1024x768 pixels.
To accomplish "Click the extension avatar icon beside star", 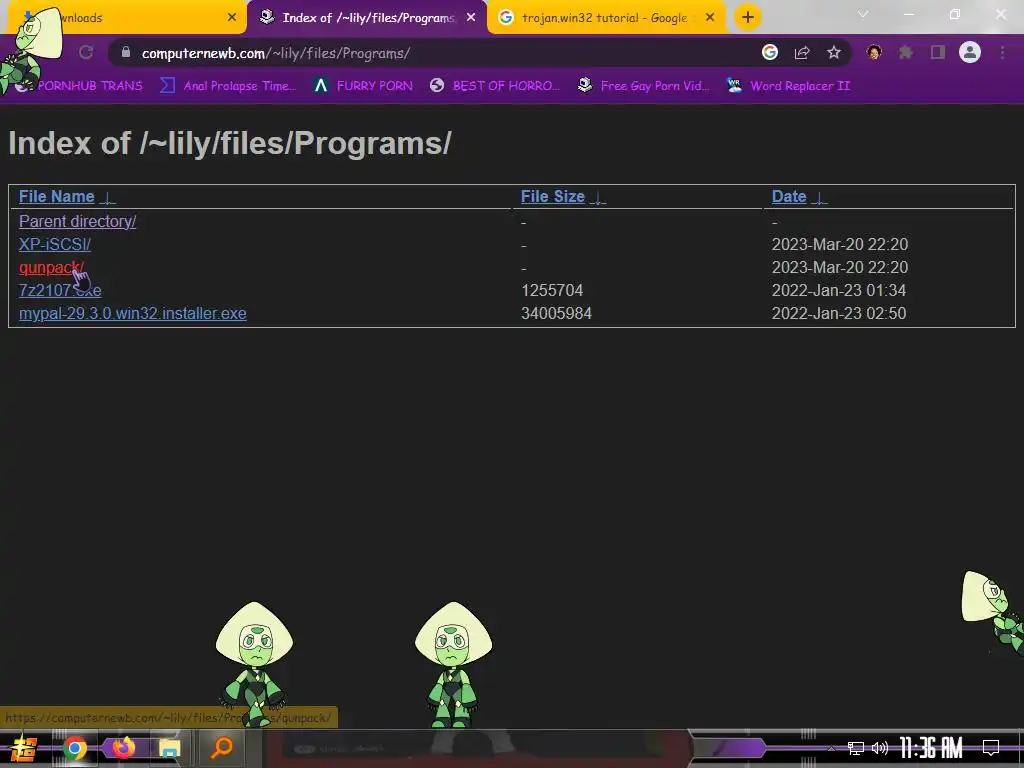I will click(874, 52).
